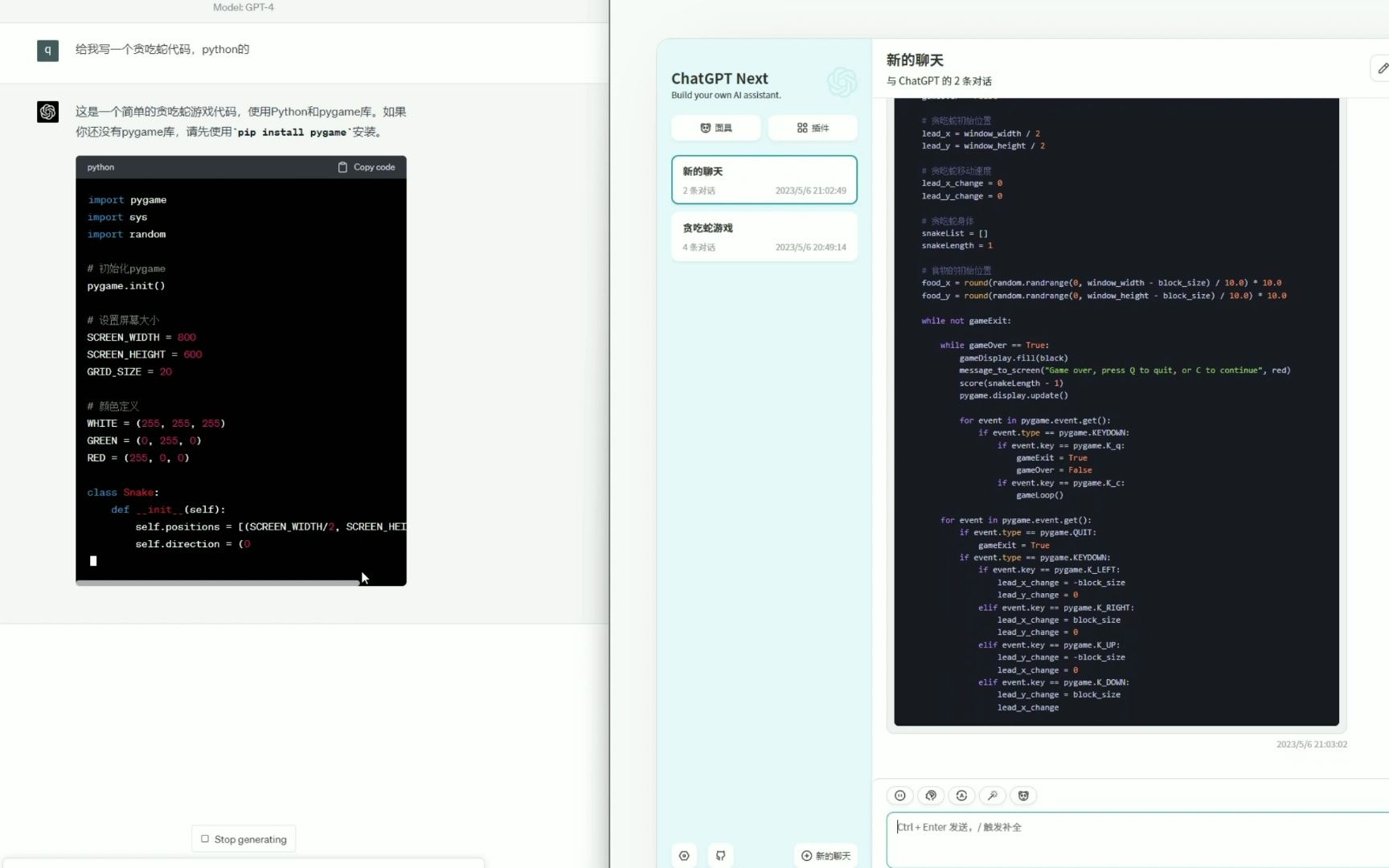Image resolution: width=1389 pixels, height=868 pixels.
Task: Click the auto-refresh 'A' icon above input
Action: (961, 796)
